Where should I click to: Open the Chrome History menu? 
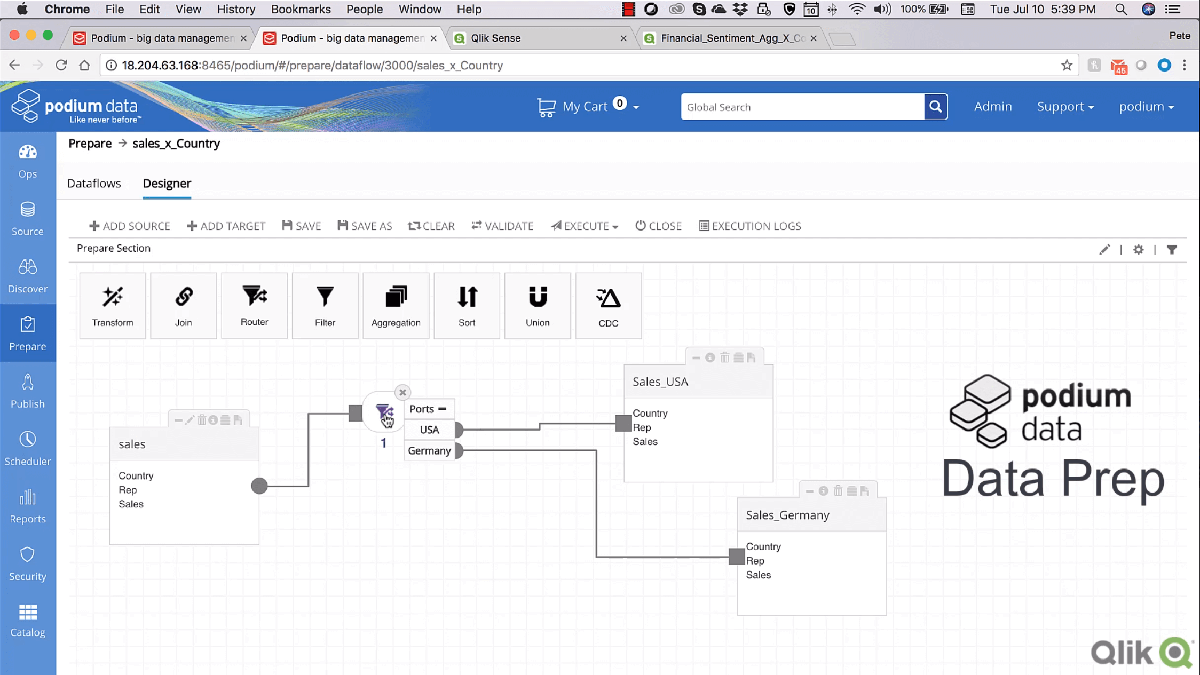point(236,9)
